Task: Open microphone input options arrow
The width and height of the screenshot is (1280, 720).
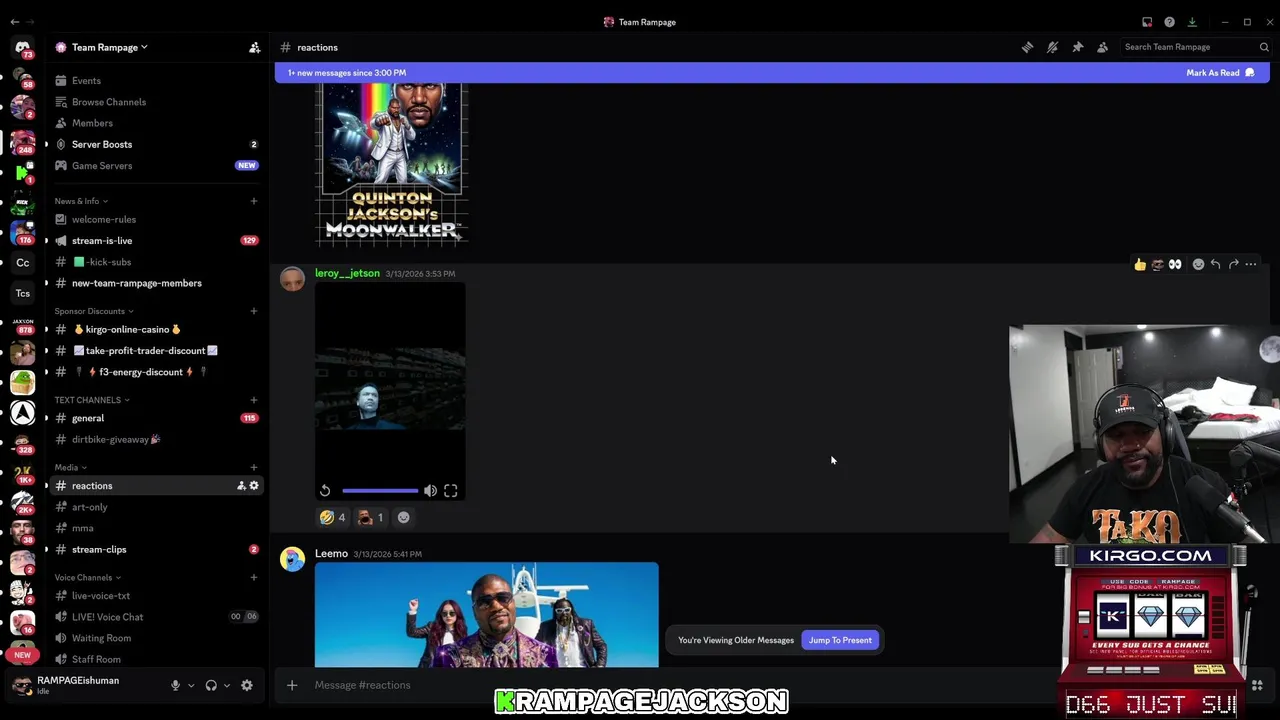Action: (191, 685)
